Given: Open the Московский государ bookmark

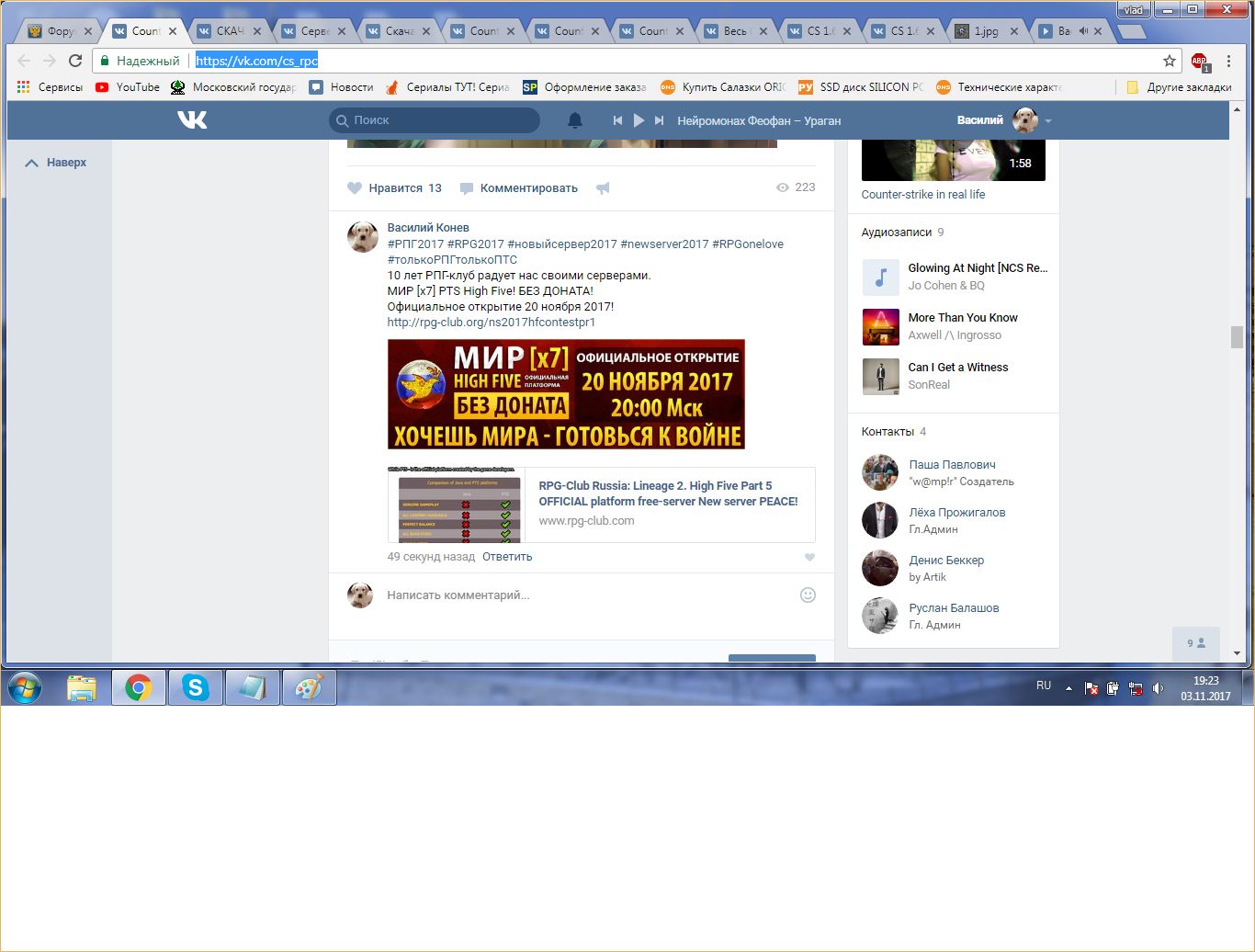Looking at the screenshot, I should coord(234,87).
